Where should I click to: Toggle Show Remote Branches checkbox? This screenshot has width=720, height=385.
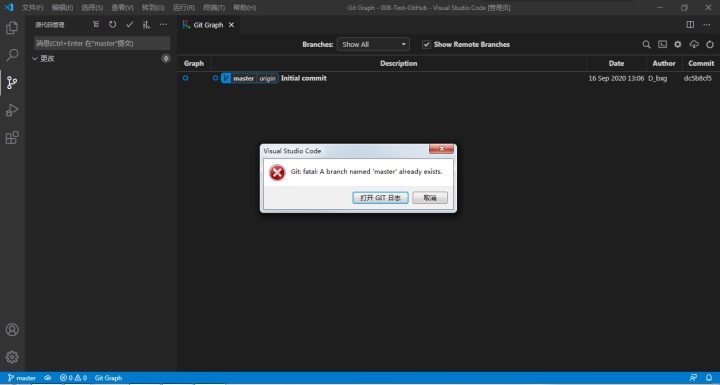click(427, 45)
